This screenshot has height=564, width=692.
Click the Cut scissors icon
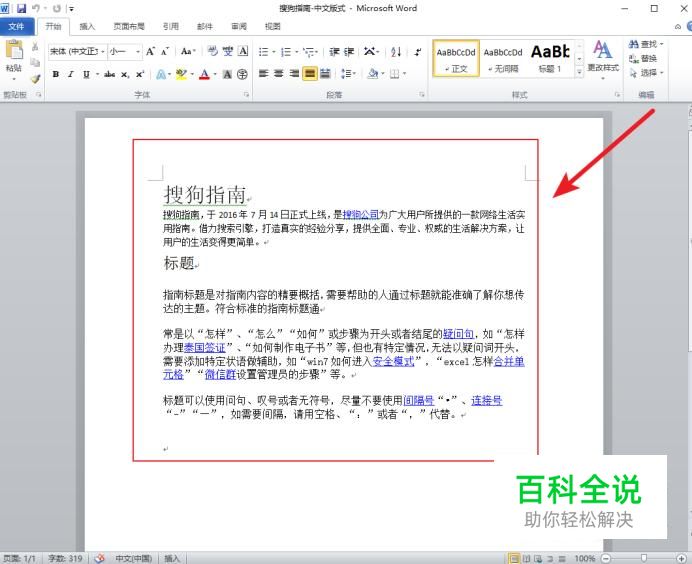(x=35, y=46)
